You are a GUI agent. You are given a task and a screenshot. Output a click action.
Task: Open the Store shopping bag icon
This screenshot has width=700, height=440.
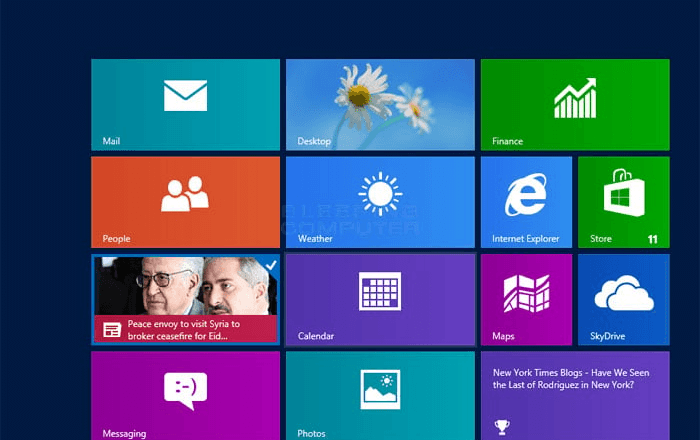click(624, 192)
